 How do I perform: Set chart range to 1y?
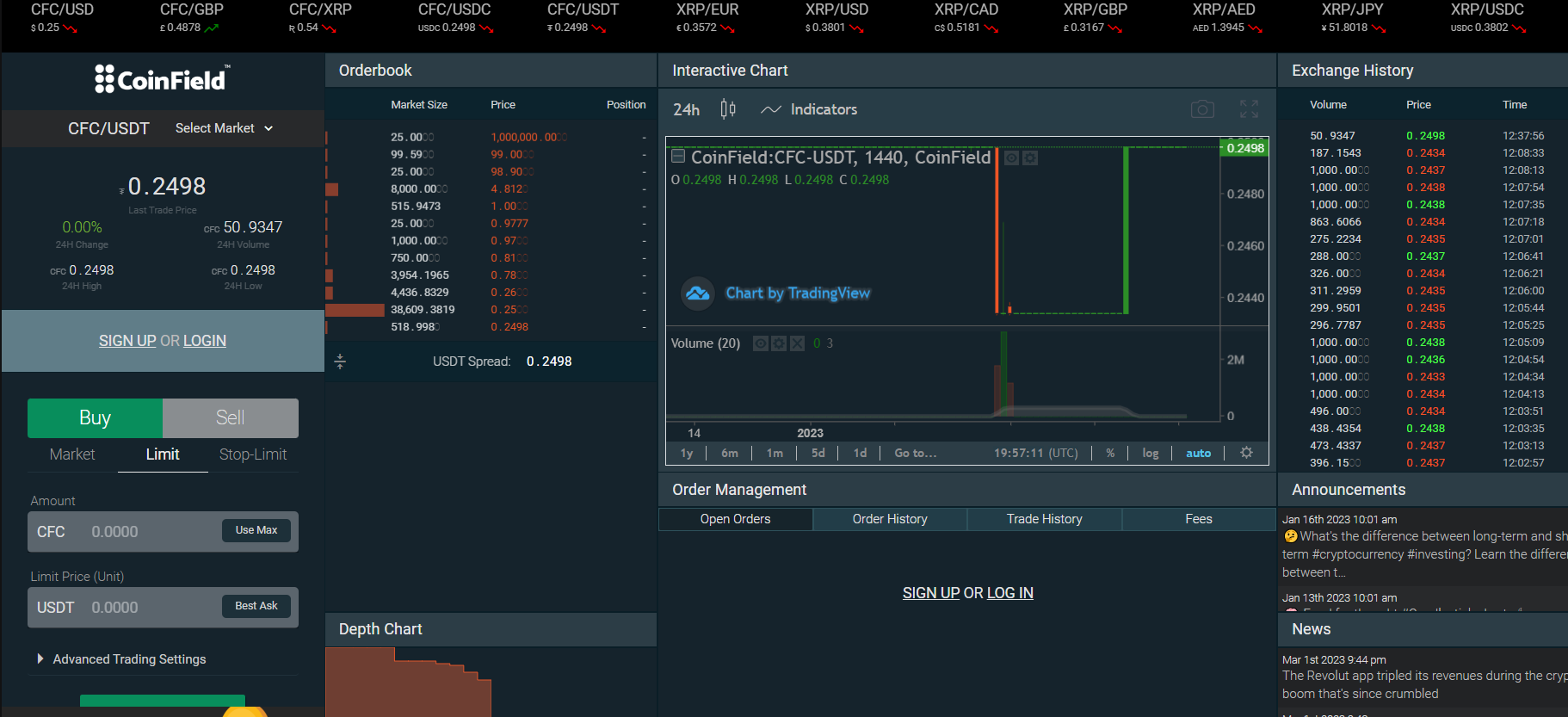(687, 453)
